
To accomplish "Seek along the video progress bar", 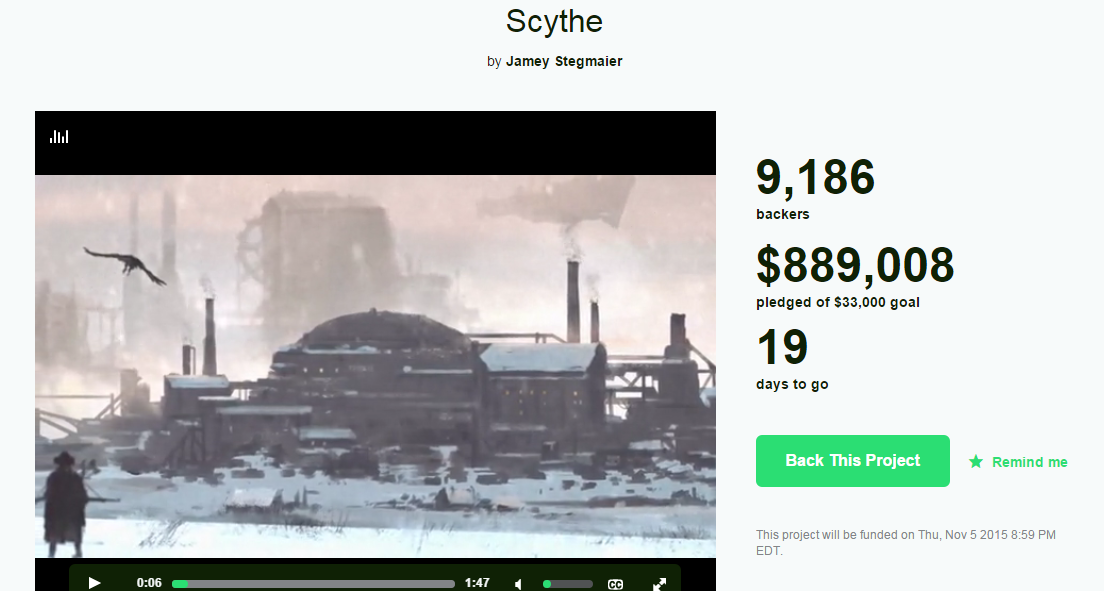I will (x=313, y=584).
